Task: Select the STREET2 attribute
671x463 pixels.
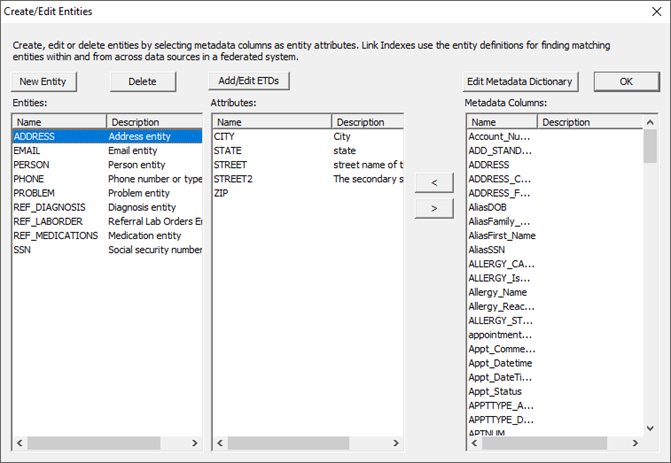Action: (308, 179)
